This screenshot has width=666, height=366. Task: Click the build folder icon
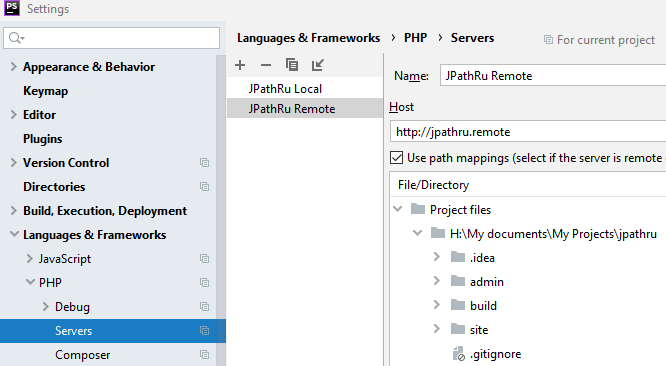tap(458, 305)
